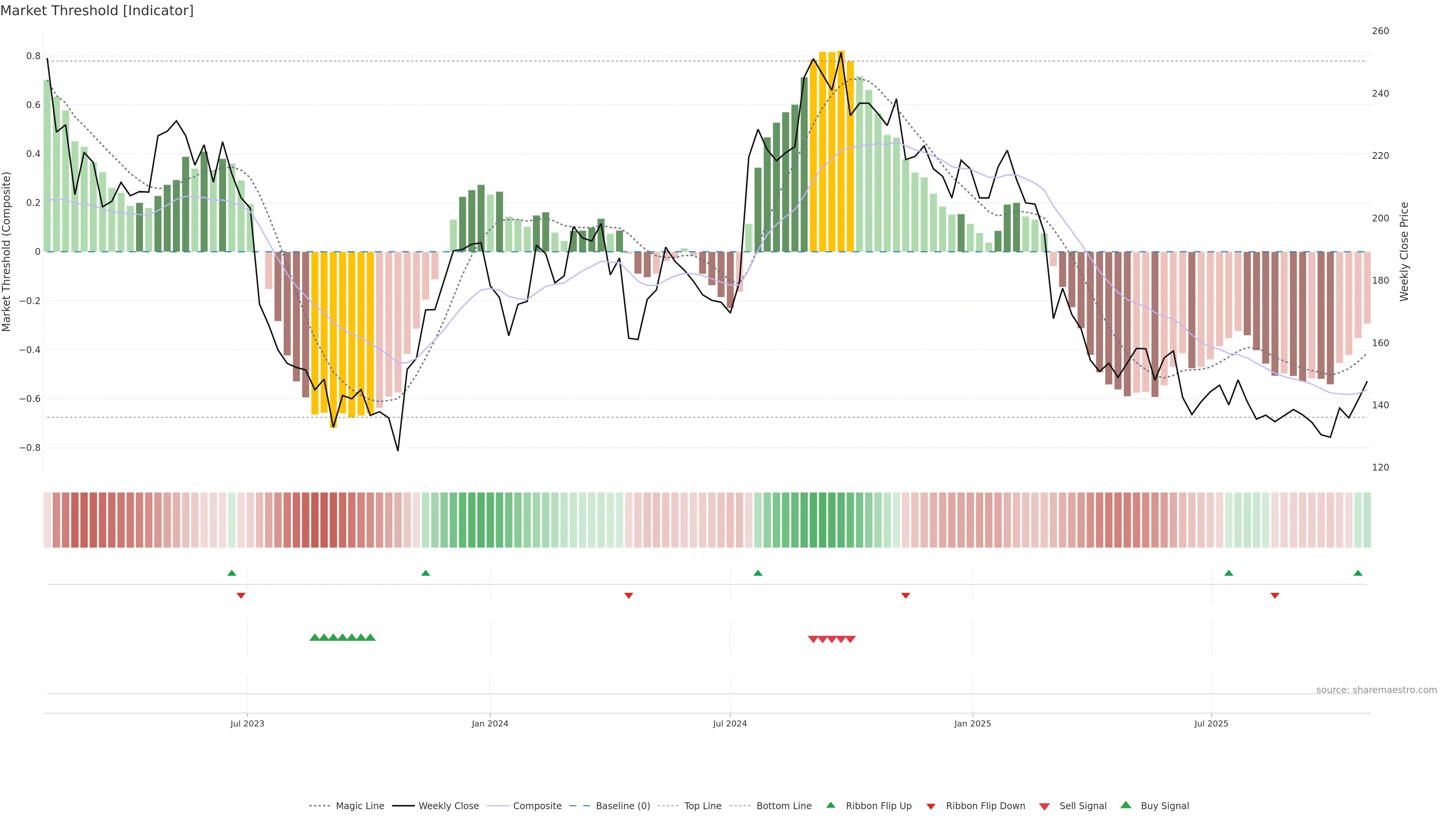Click the Market Threshold [Indicator] title
The height and width of the screenshot is (819, 1456).
[97, 11]
